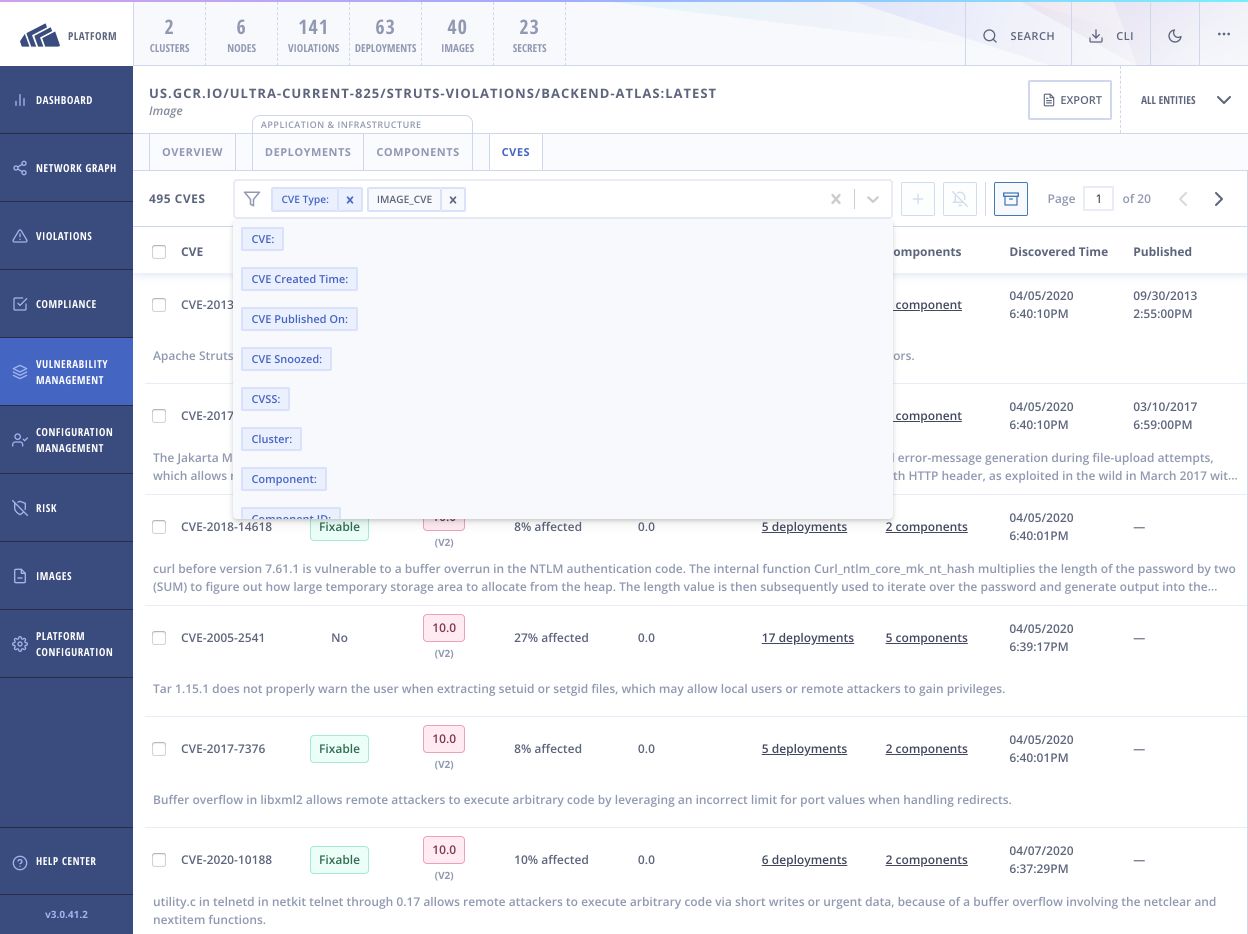Select 'CVE Snoozed:' filter option
This screenshot has width=1248, height=934.
click(286, 359)
